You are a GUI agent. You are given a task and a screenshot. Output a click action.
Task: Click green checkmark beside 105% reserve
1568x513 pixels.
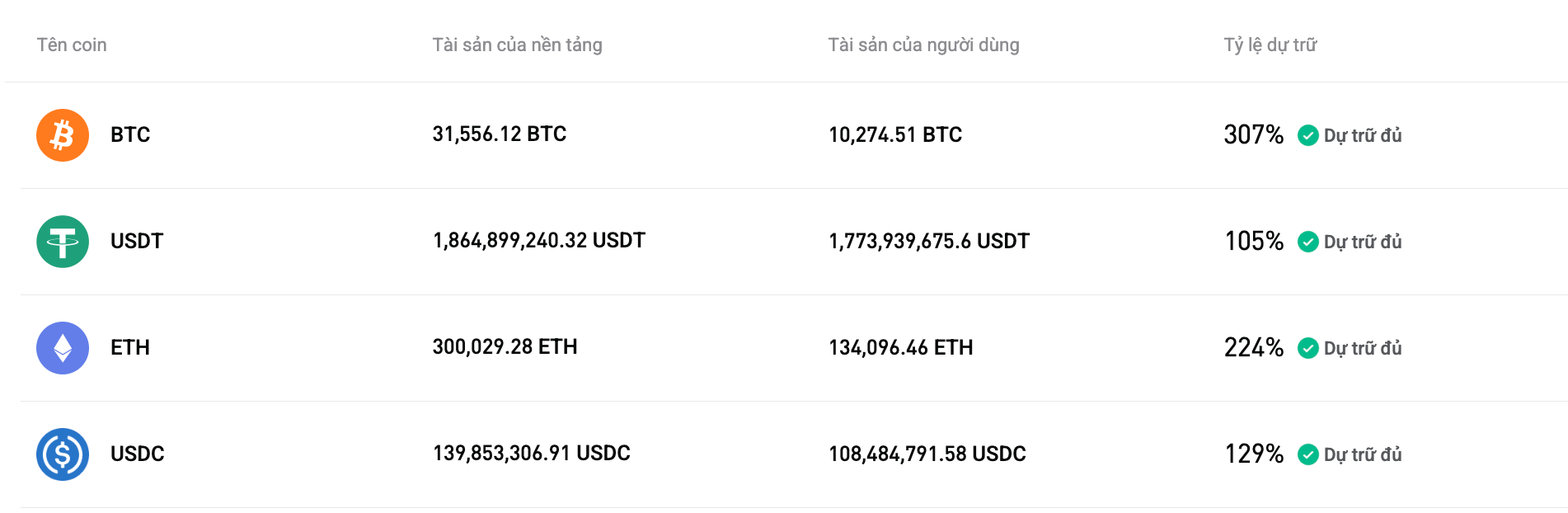click(x=1307, y=242)
